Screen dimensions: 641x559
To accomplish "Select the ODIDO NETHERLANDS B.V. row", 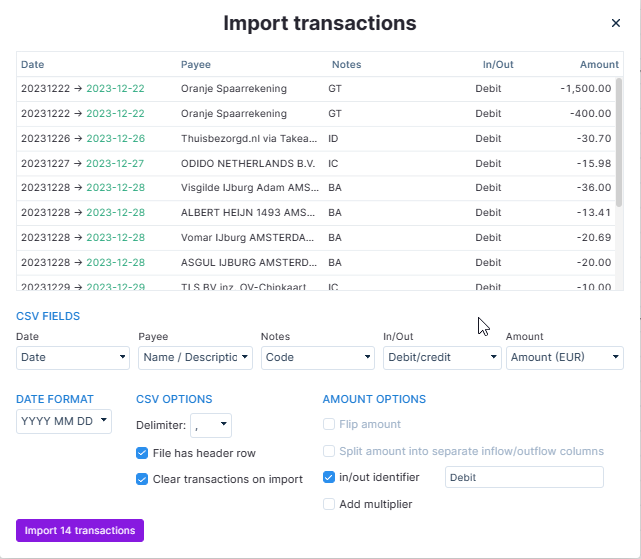I will [x=250, y=162].
